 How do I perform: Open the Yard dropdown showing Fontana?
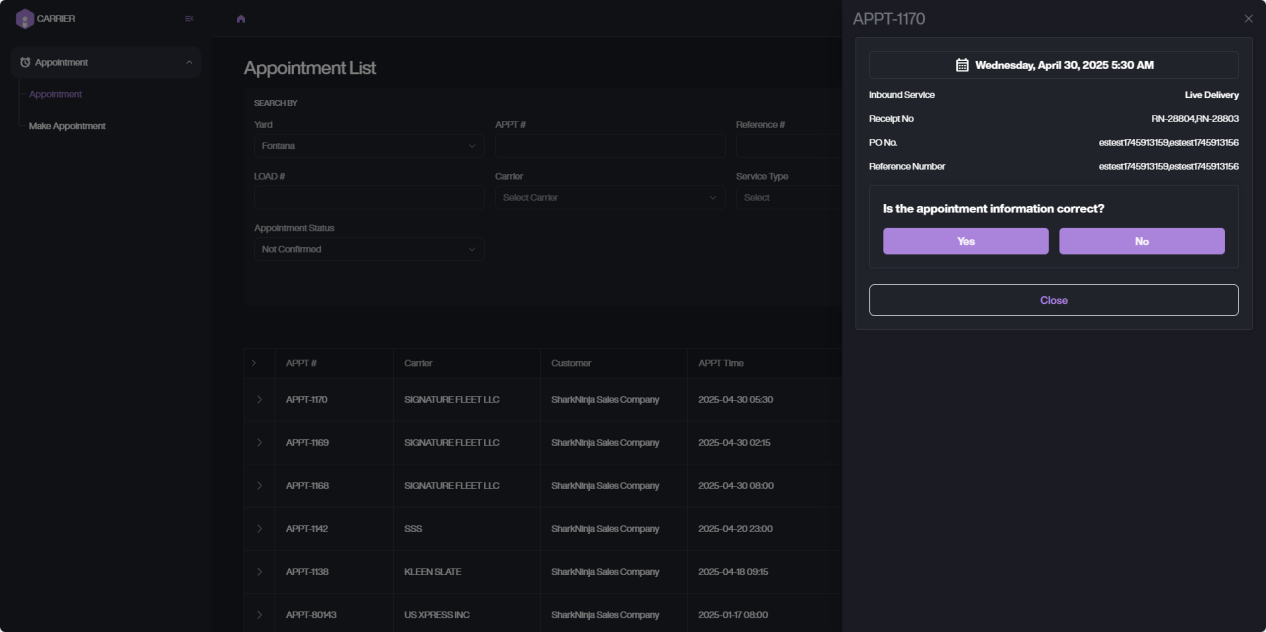(368, 146)
